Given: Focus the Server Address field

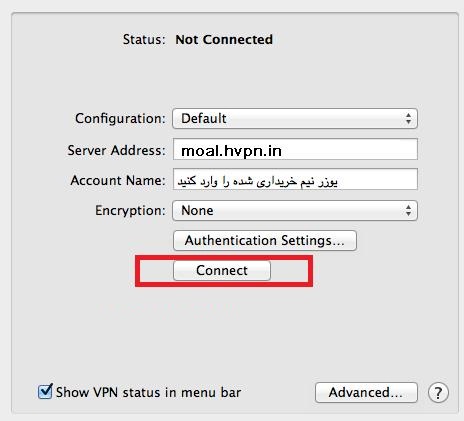Looking at the screenshot, I should 295,149.
